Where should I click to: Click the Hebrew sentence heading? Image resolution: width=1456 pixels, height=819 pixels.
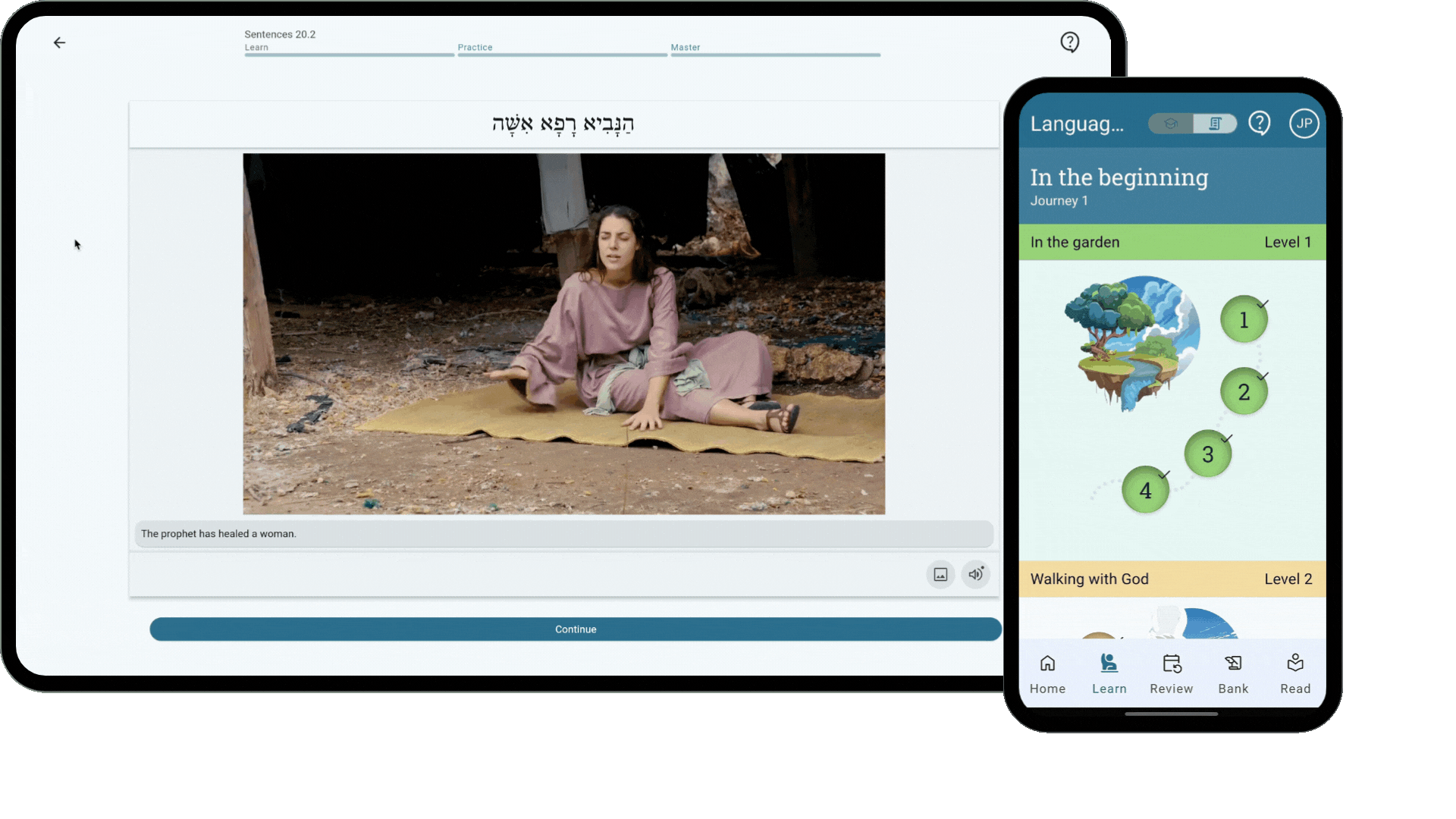click(563, 124)
